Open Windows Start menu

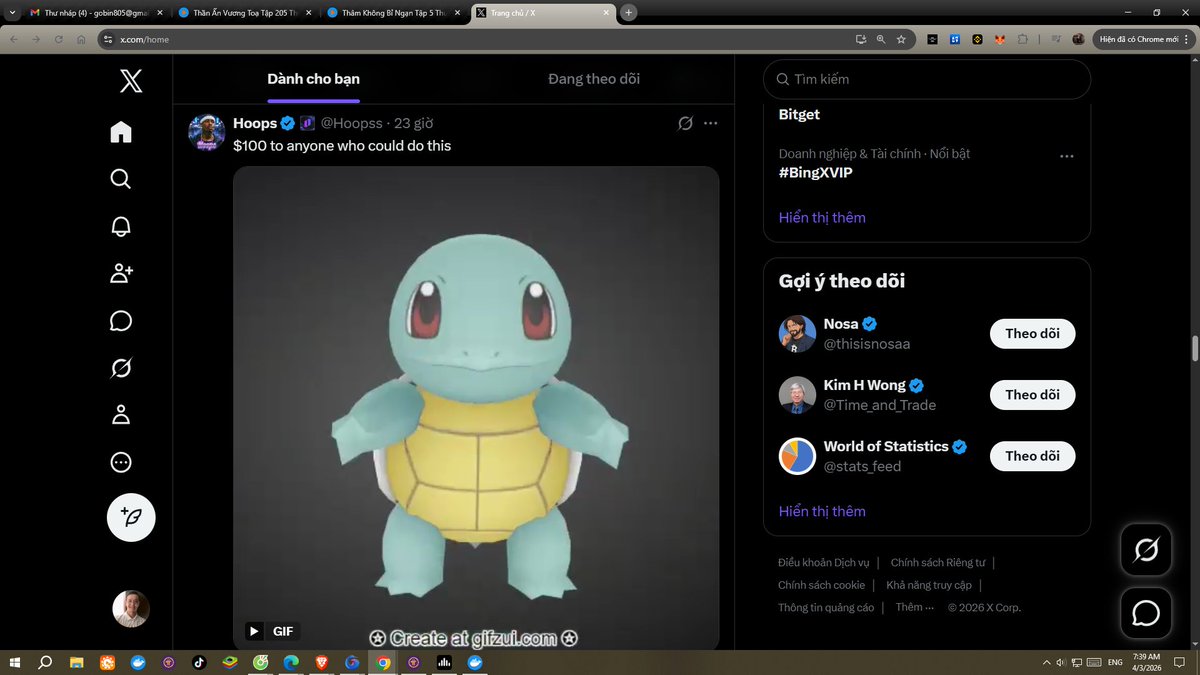tap(15, 663)
